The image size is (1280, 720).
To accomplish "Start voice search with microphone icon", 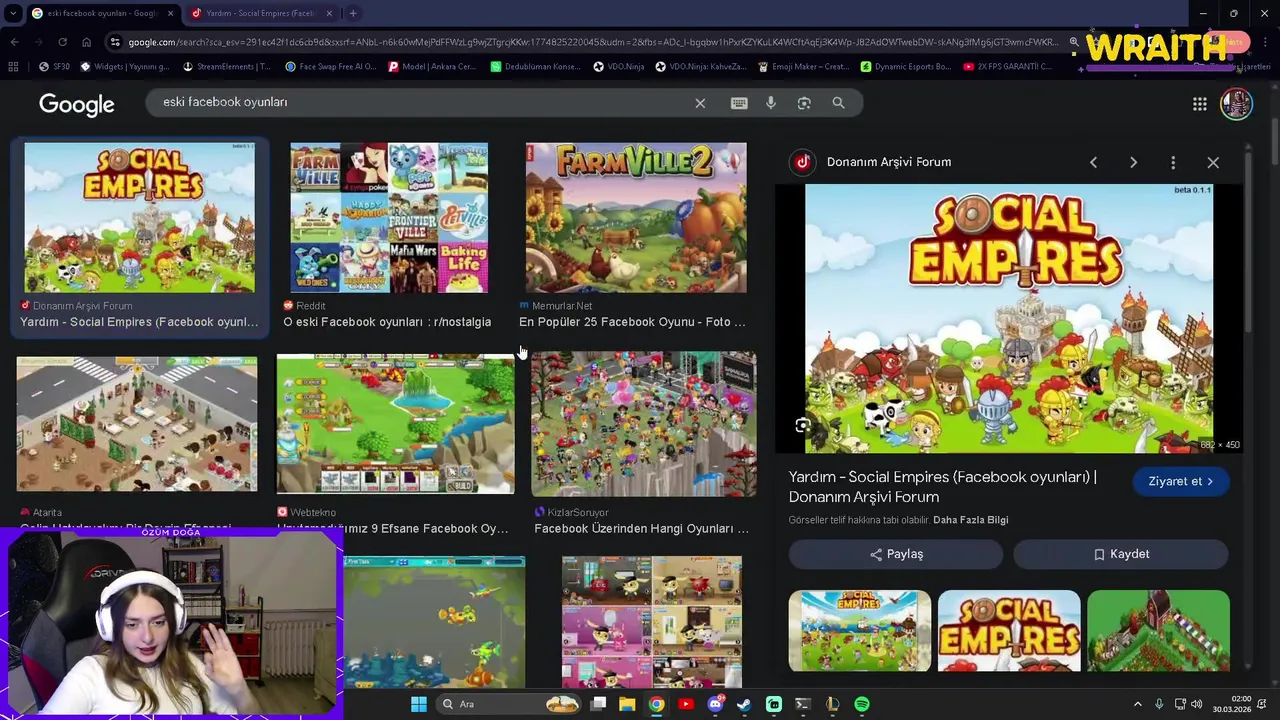I will [771, 103].
